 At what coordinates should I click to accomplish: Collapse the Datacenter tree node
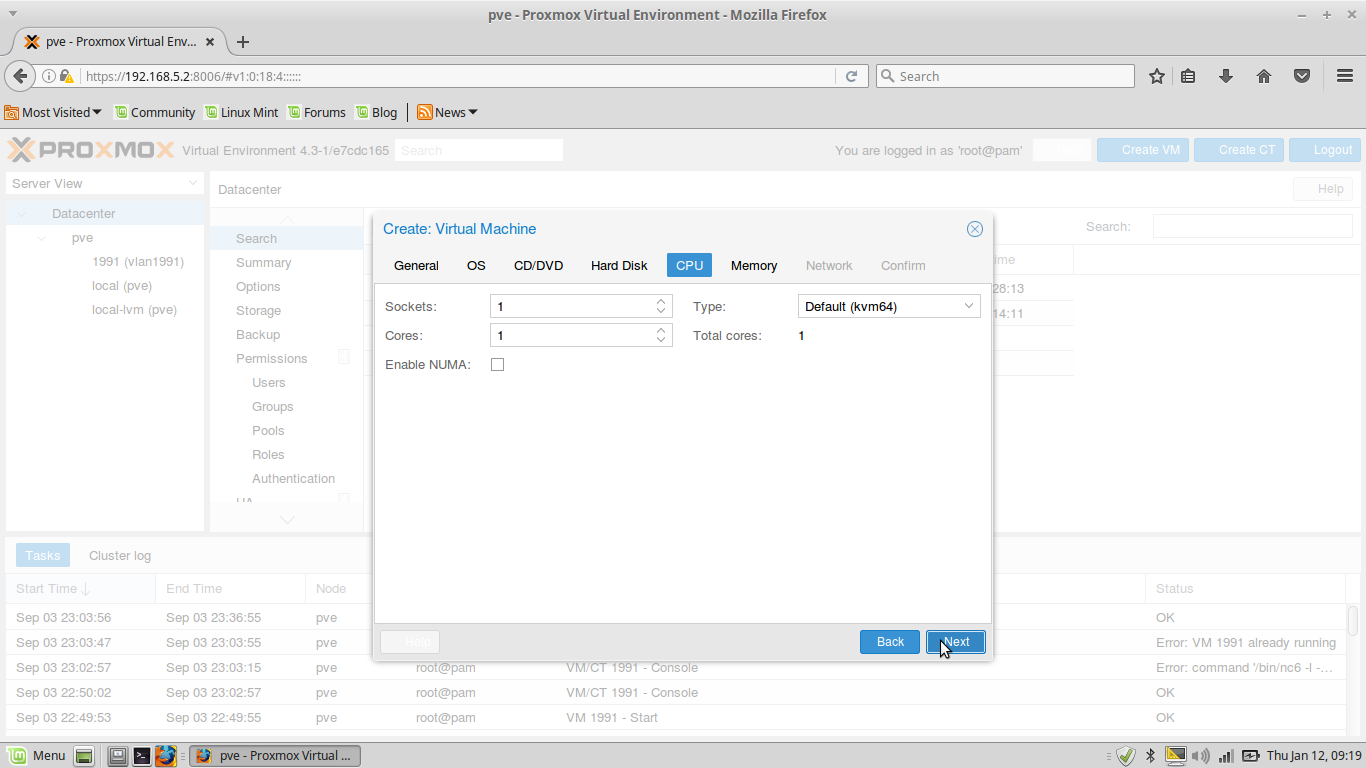(x=22, y=214)
